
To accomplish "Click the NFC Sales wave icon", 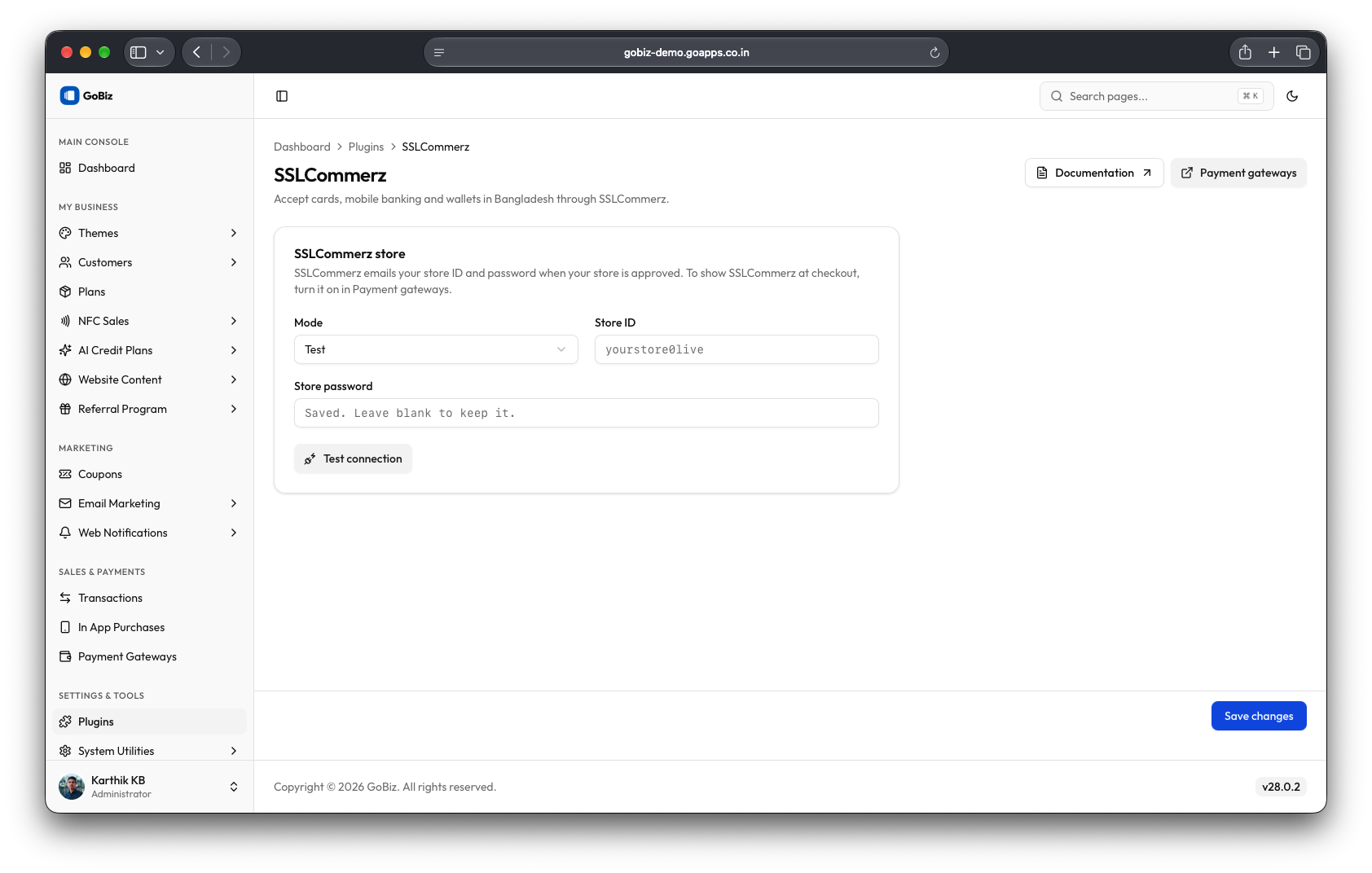I will [x=65, y=321].
